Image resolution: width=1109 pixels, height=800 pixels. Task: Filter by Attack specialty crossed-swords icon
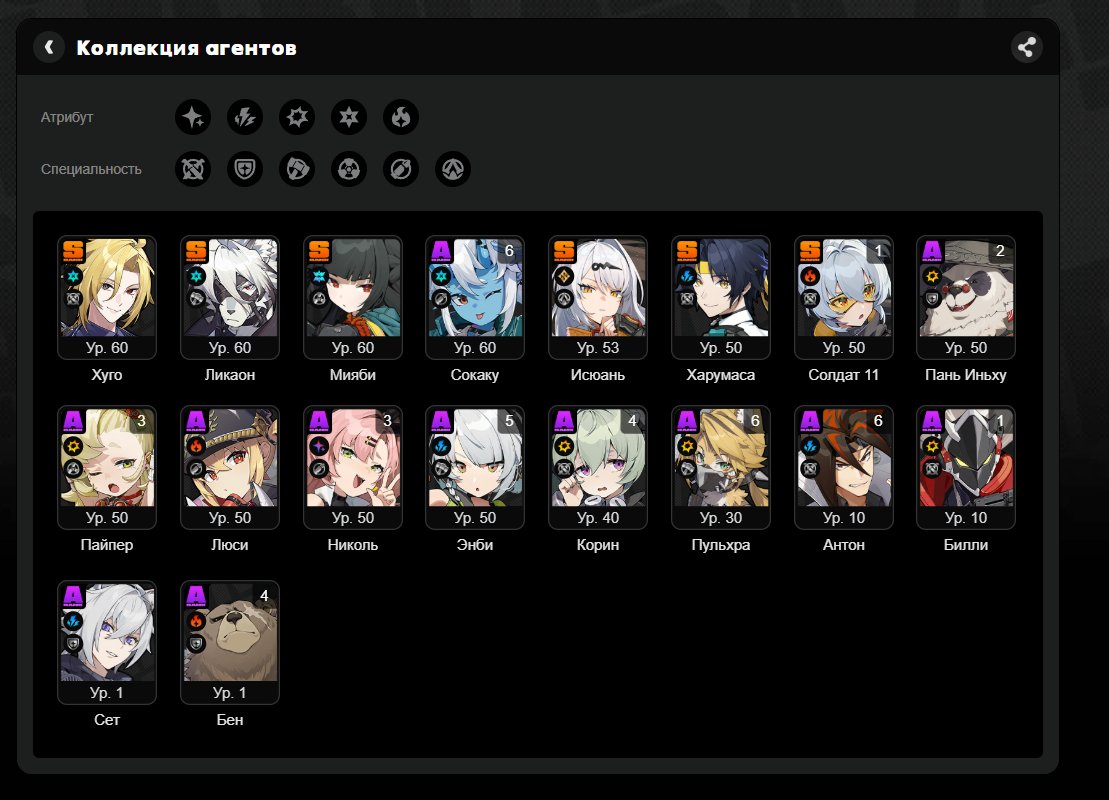pos(193,169)
